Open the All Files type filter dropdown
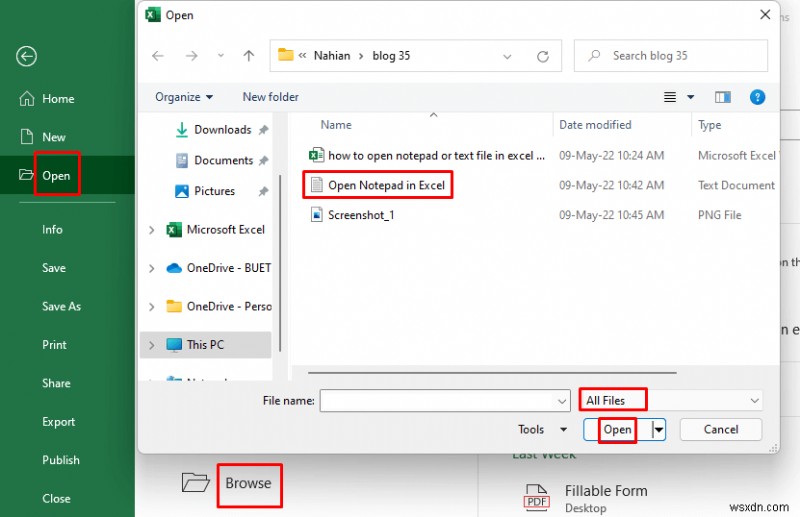The height and width of the screenshot is (517, 800). pos(671,401)
